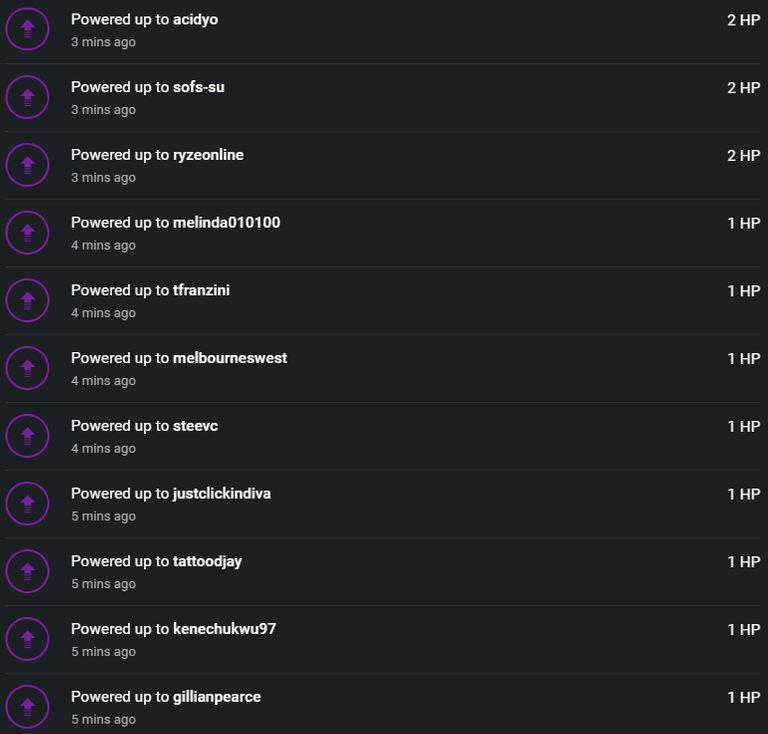Click the power-up icon beside acidyo

tap(27, 29)
